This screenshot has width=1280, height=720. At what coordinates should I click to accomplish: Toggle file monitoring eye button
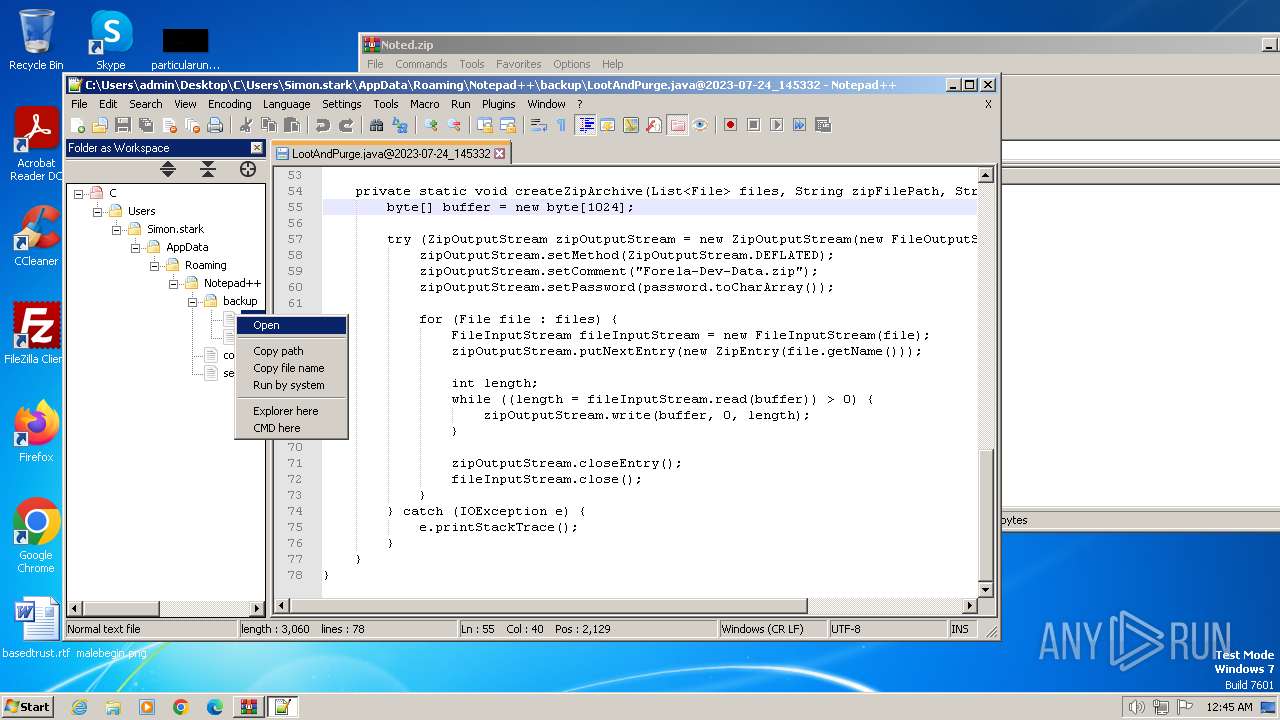(700, 125)
